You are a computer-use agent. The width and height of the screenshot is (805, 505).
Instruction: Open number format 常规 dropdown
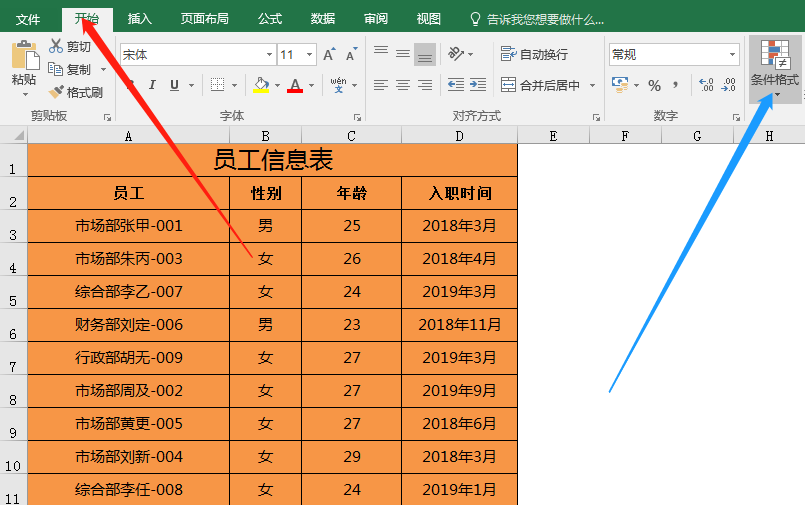[733, 54]
